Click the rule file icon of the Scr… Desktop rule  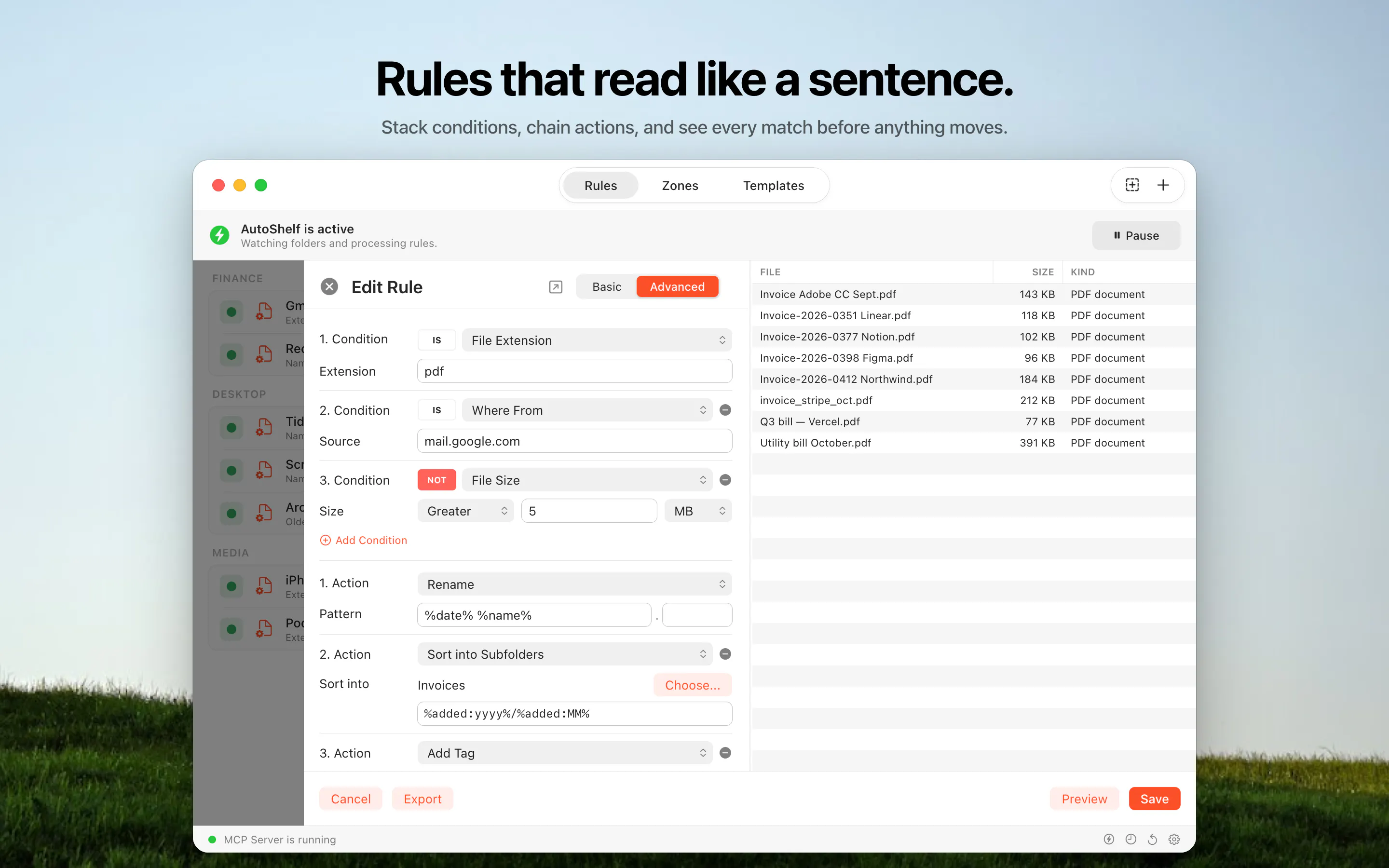(264, 471)
